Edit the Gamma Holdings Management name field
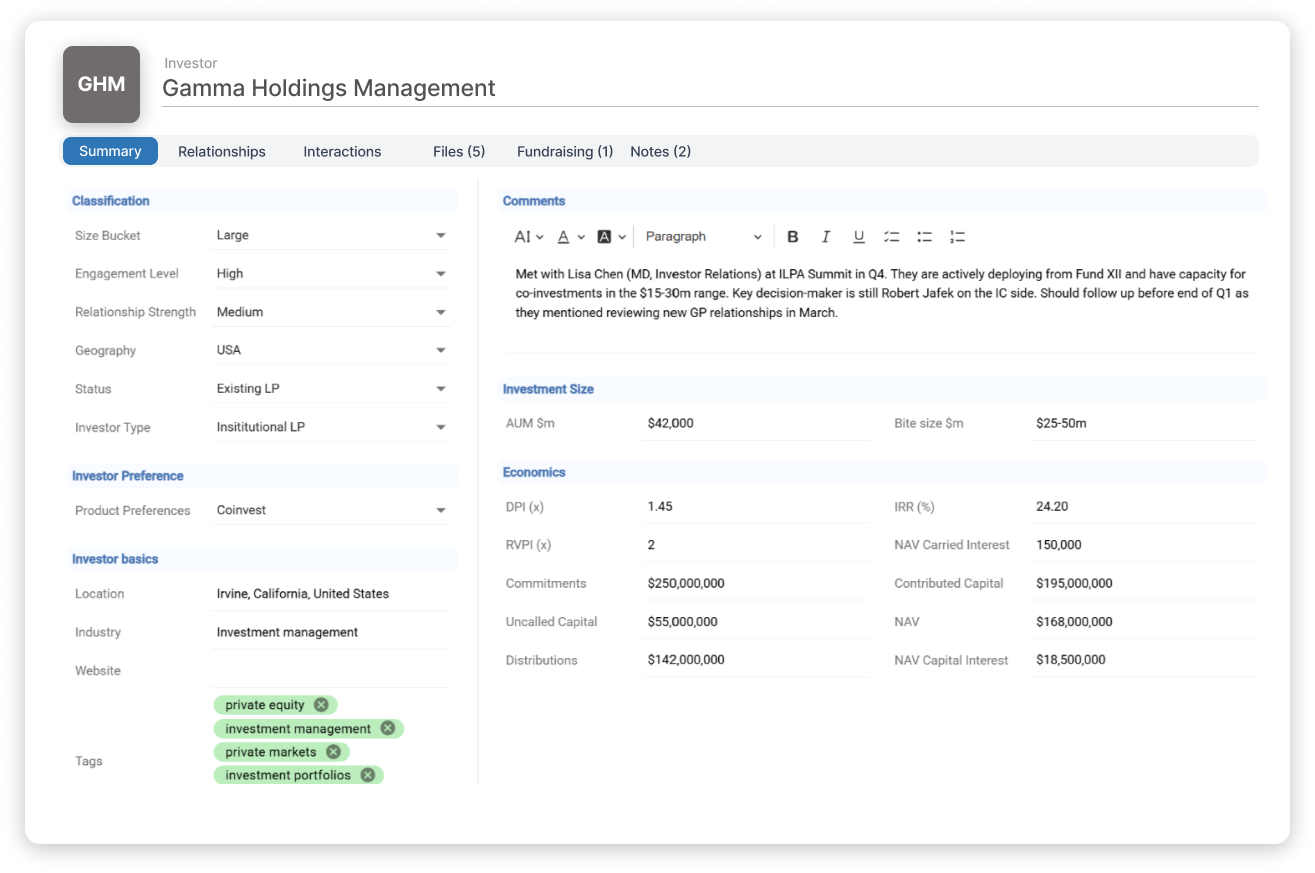This screenshot has height=873, width=1315. tap(710, 88)
